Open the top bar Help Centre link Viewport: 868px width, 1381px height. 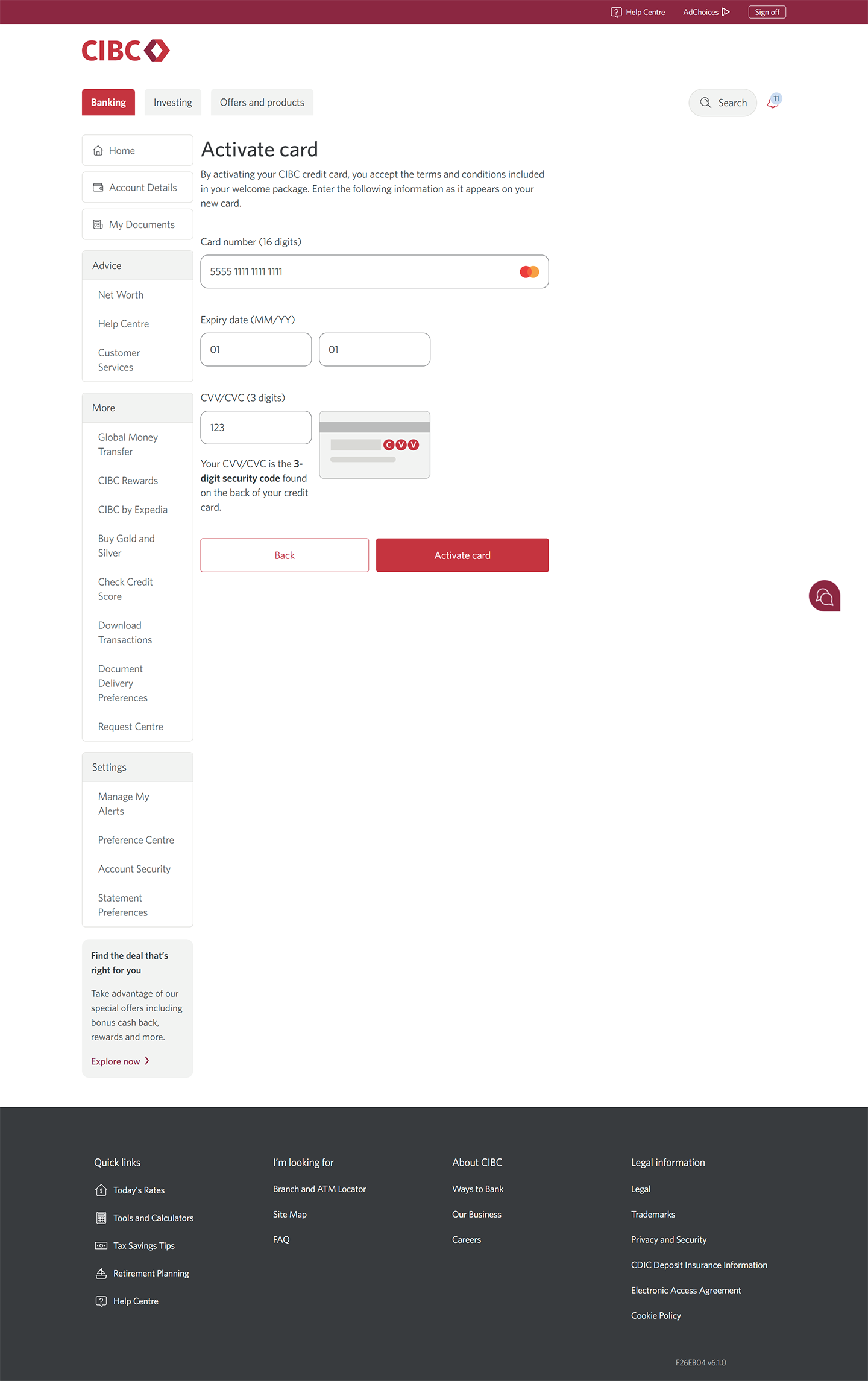pos(638,12)
